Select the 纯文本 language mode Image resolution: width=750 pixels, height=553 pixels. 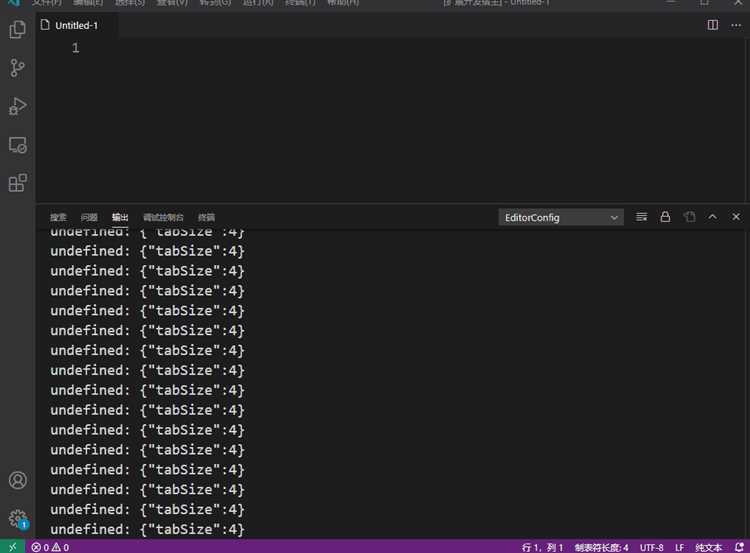coord(708,547)
